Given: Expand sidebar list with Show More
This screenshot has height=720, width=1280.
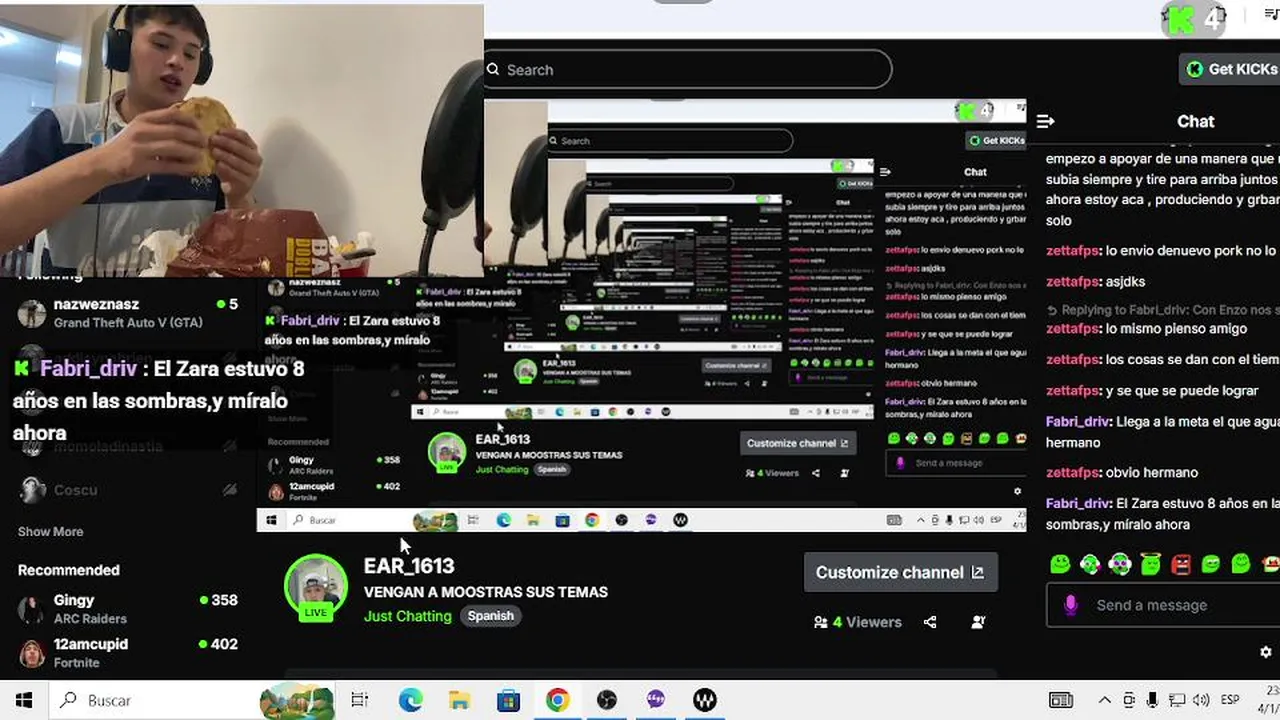Looking at the screenshot, I should (50, 532).
